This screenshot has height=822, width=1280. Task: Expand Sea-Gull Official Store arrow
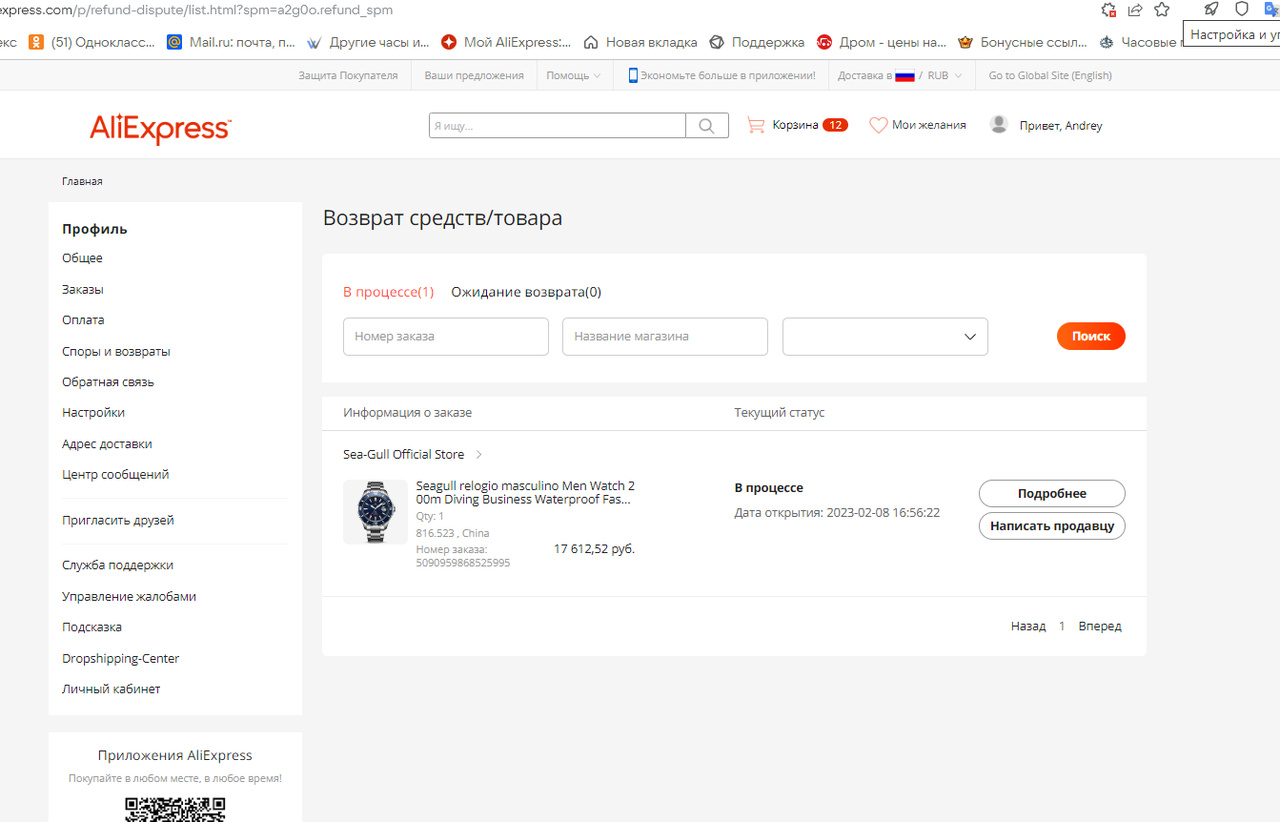point(479,455)
